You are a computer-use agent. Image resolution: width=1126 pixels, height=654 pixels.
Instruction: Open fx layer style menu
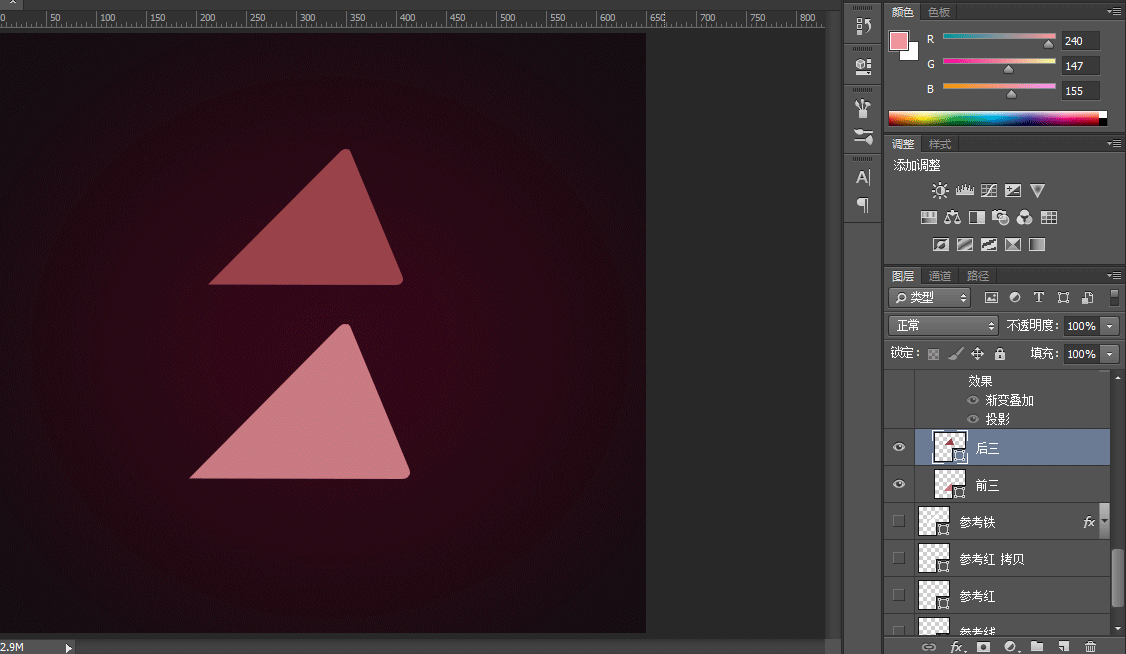click(x=957, y=647)
